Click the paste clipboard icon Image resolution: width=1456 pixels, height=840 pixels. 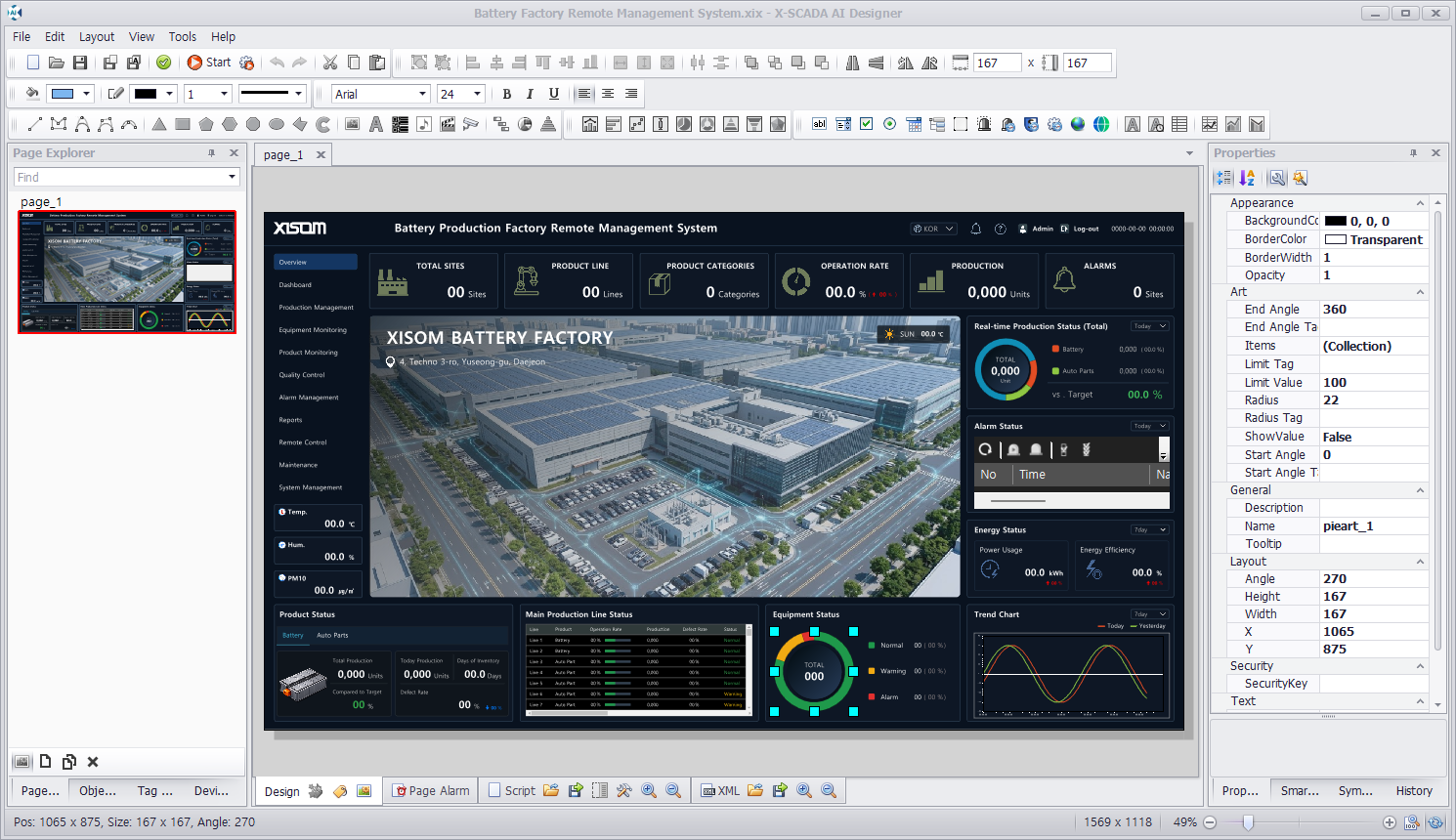(377, 63)
